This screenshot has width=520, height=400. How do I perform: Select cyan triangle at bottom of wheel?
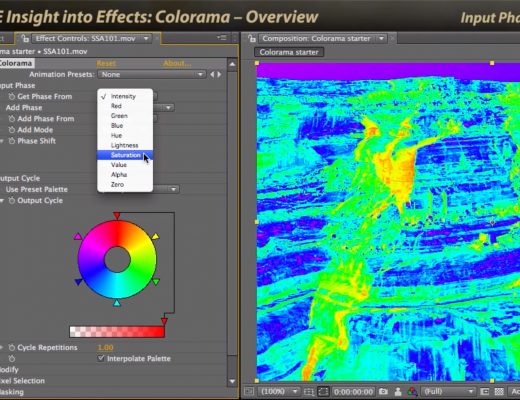(x=117, y=303)
